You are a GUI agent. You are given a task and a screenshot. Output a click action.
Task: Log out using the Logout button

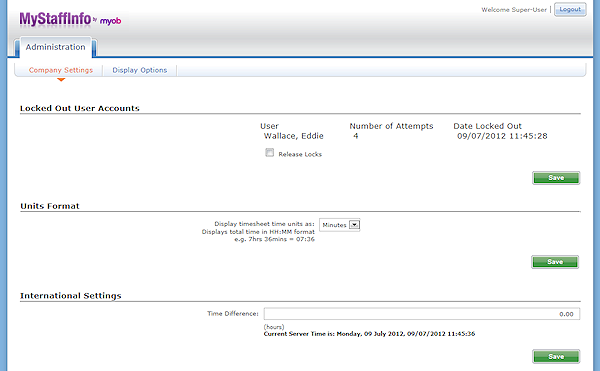point(570,10)
